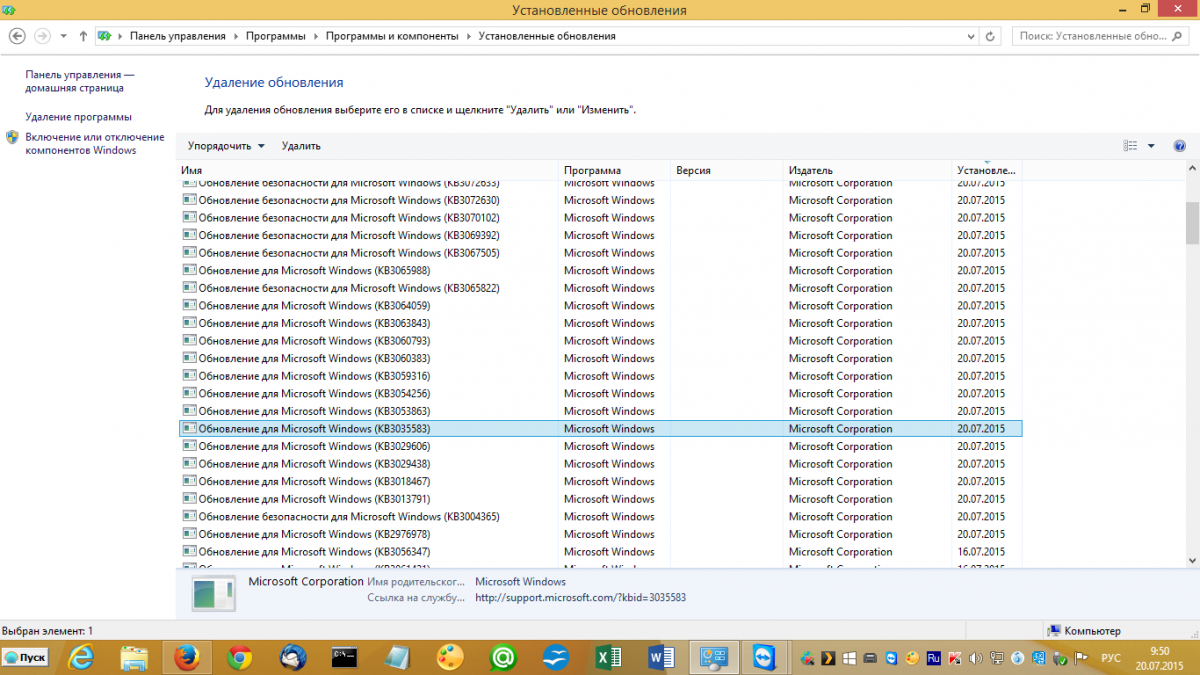The image size is (1200, 675).
Task: Open the Help question mark icon
Action: pos(1179,146)
